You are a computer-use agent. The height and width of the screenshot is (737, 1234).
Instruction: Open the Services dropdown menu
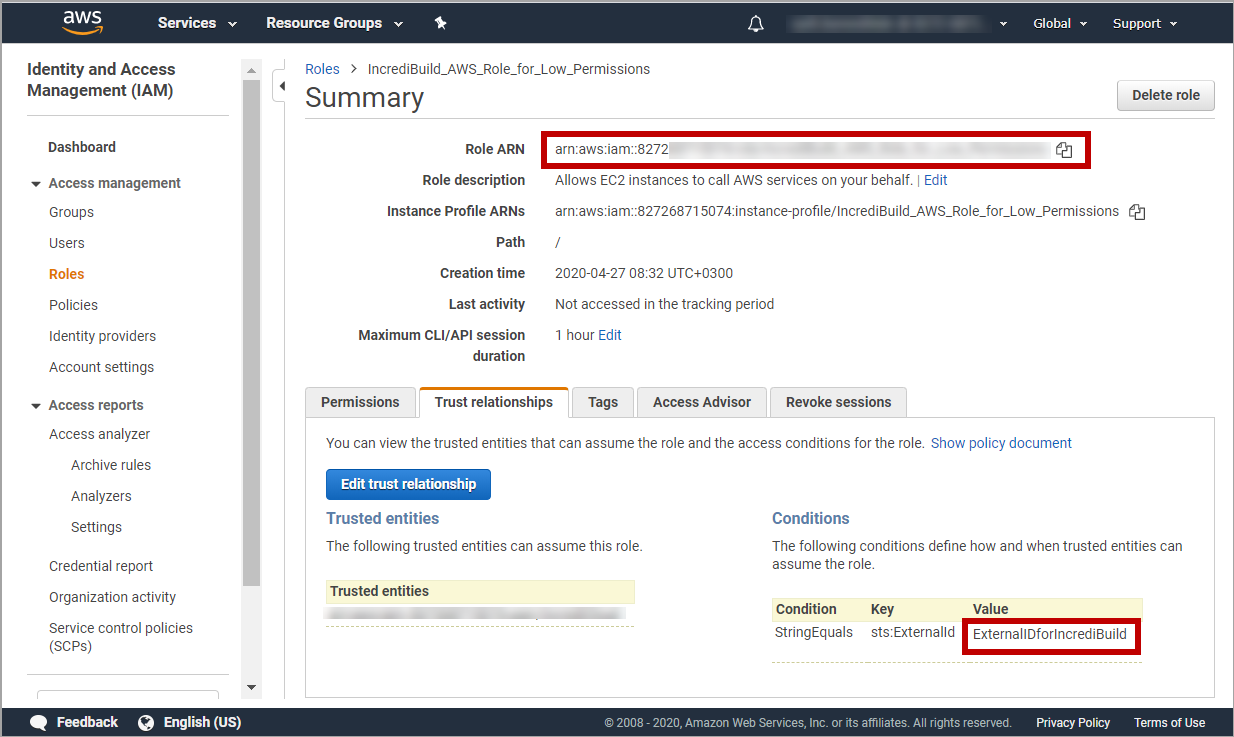click(x=197, y=23)
